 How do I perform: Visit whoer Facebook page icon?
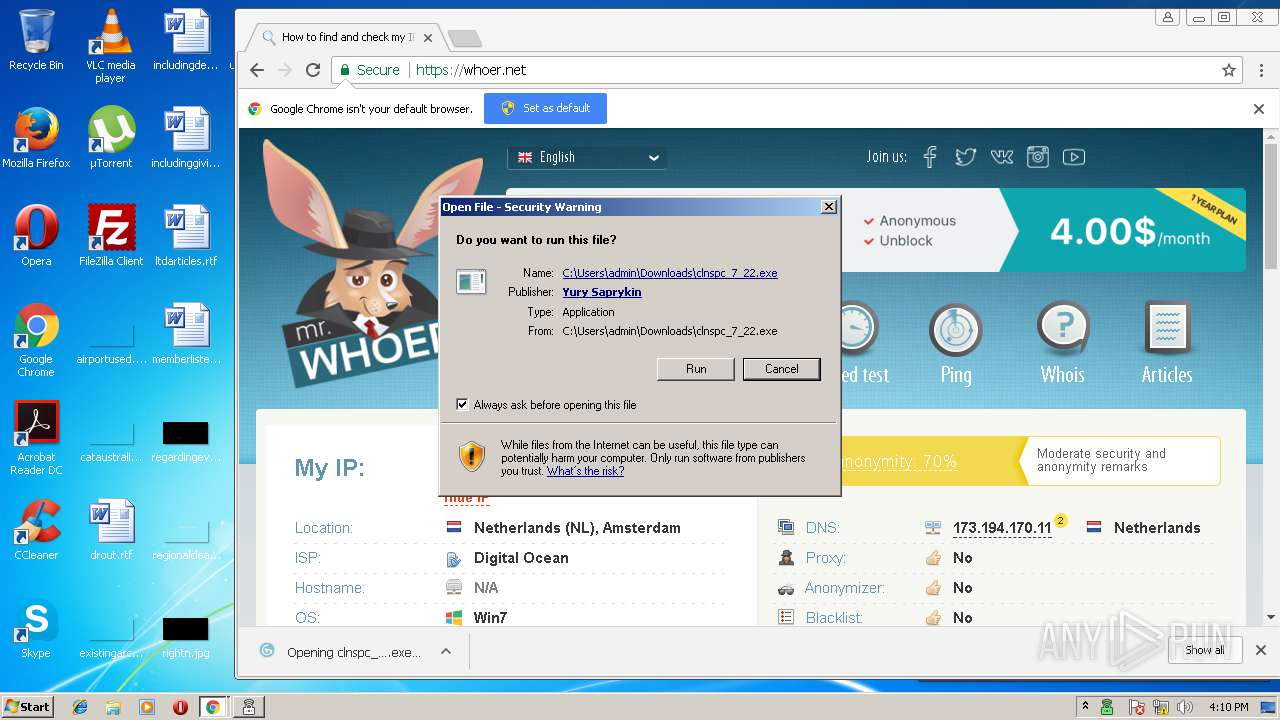(x=930, y=157)
